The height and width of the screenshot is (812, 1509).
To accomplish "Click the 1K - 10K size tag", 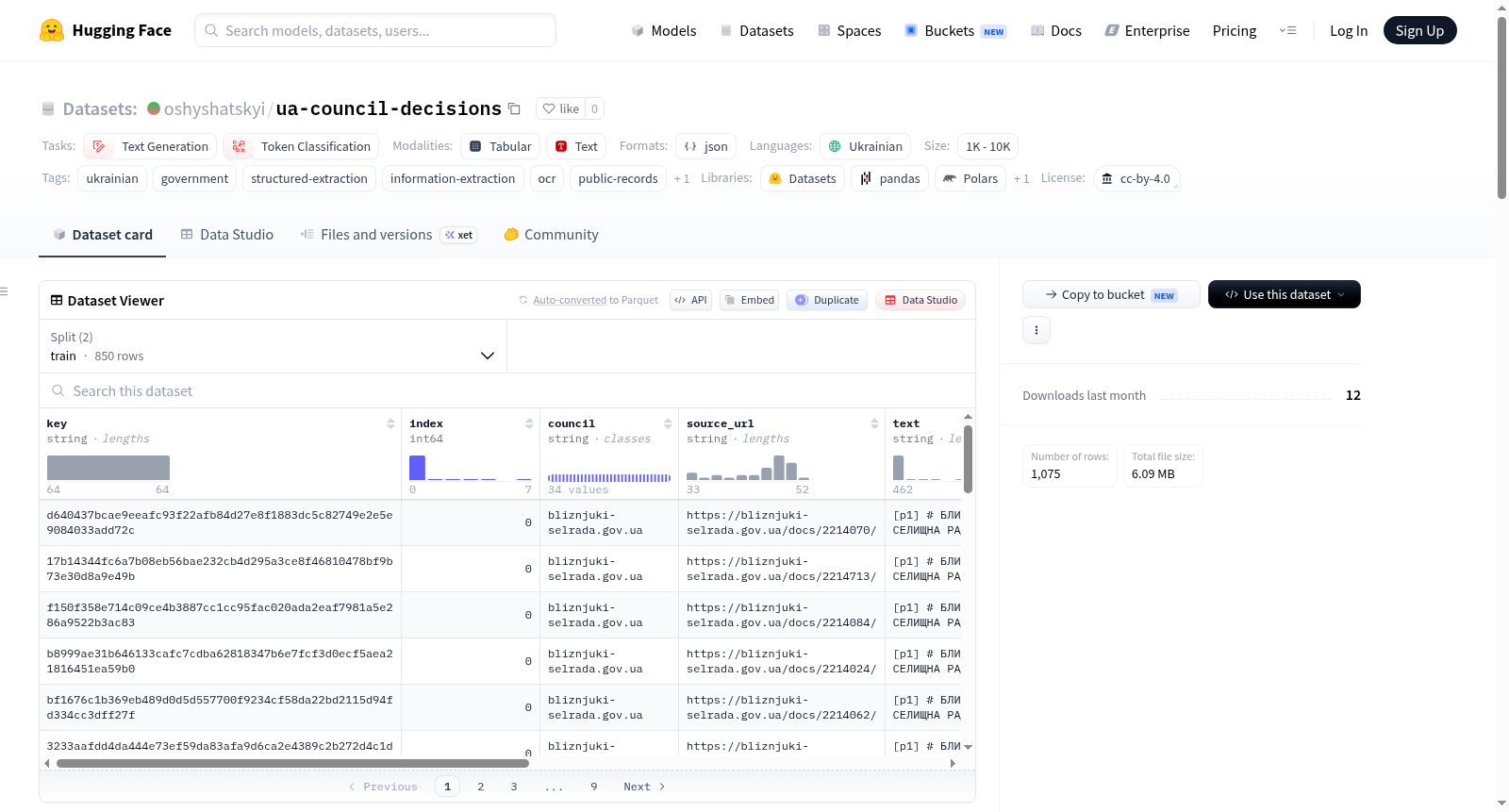I will pyautogui.click(x=988, y=146).
